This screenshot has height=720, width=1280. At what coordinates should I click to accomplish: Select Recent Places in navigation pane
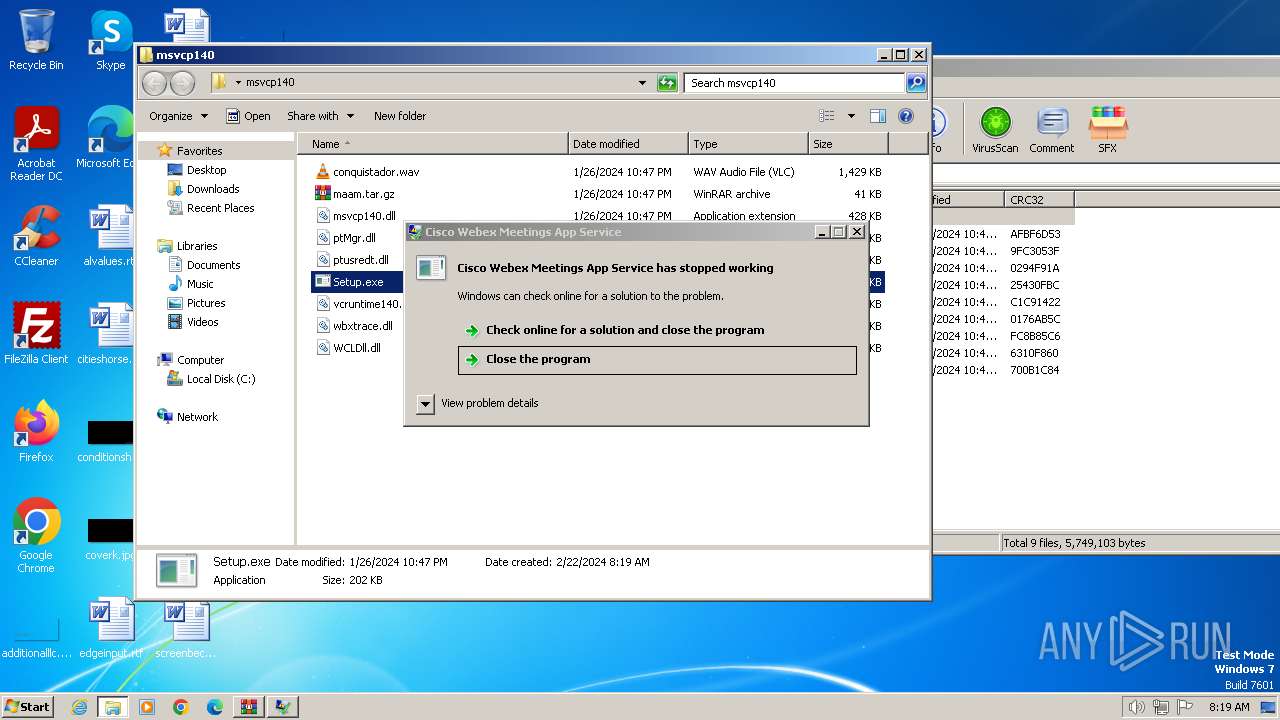220,208
